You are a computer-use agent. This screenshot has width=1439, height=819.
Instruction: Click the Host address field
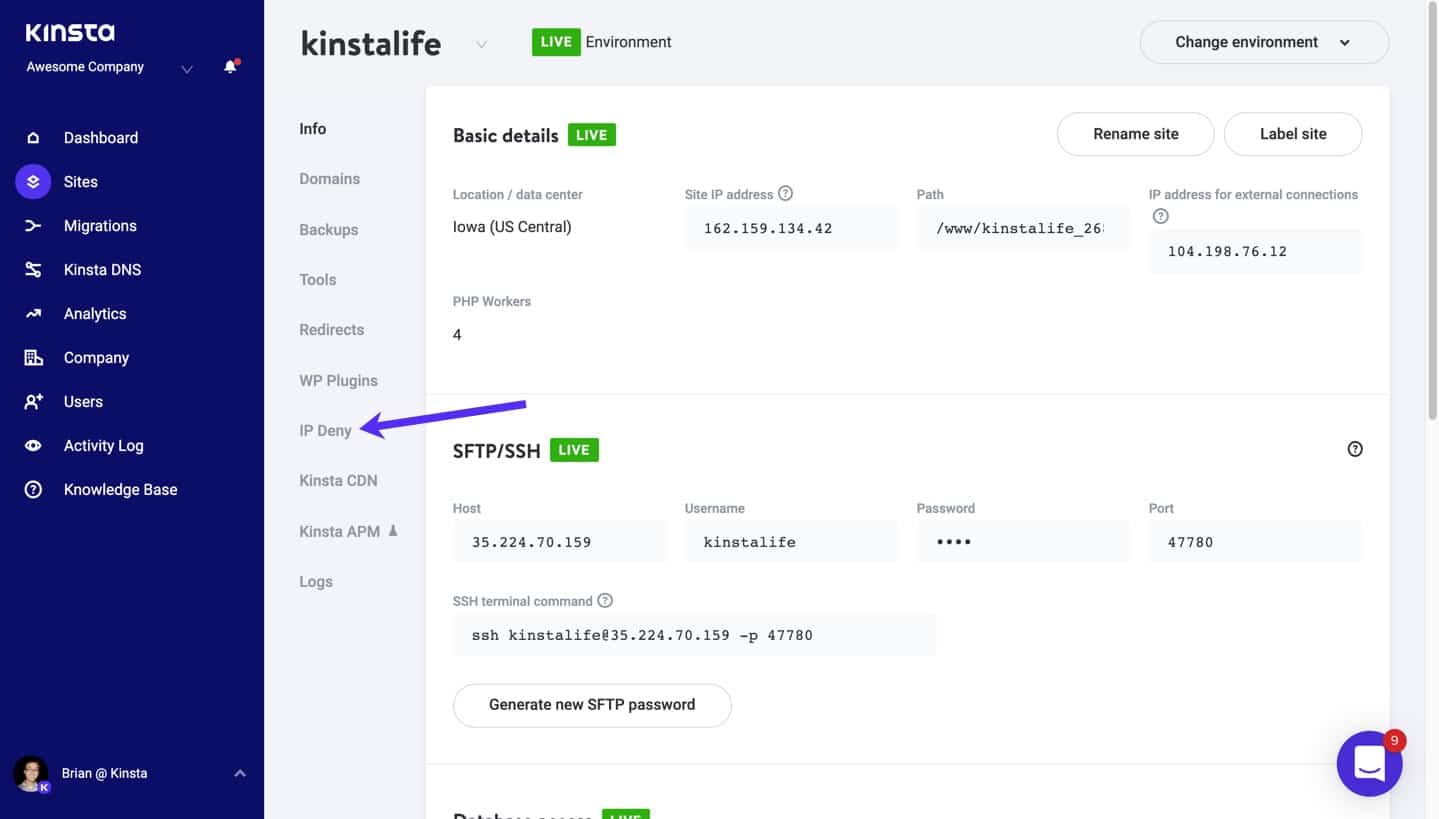coord(560,541)
